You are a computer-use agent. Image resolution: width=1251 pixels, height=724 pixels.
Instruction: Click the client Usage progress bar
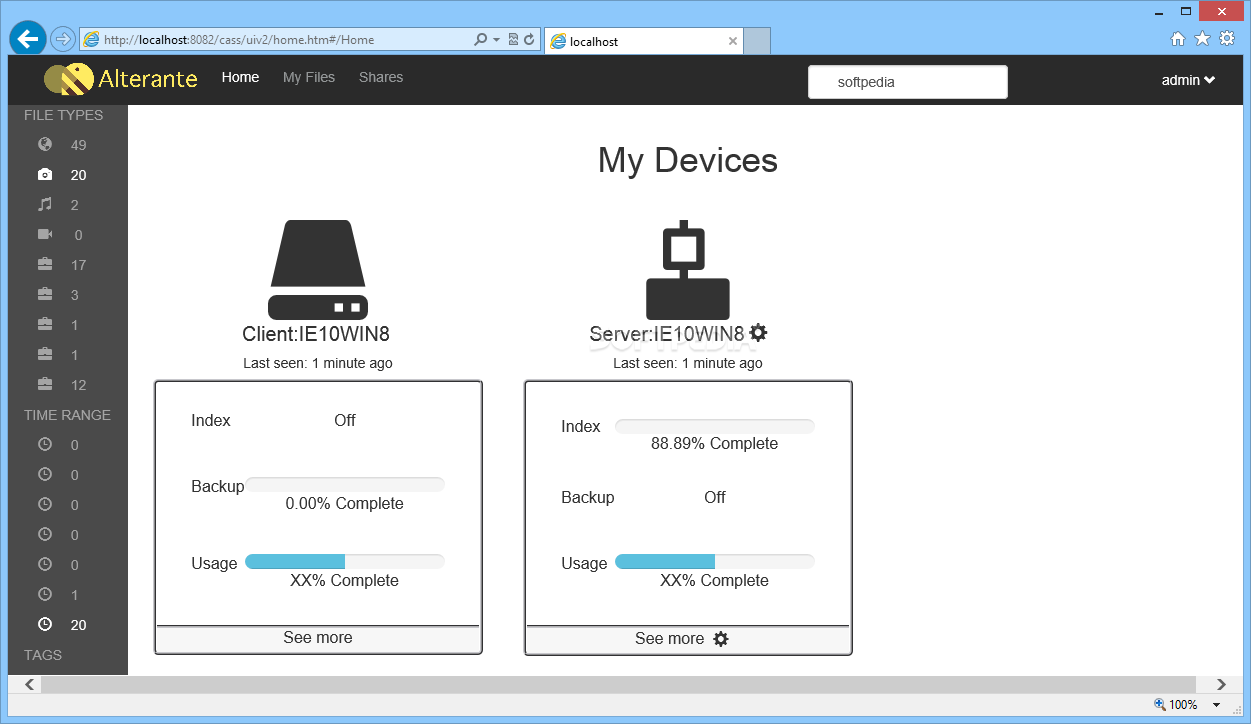345,562
